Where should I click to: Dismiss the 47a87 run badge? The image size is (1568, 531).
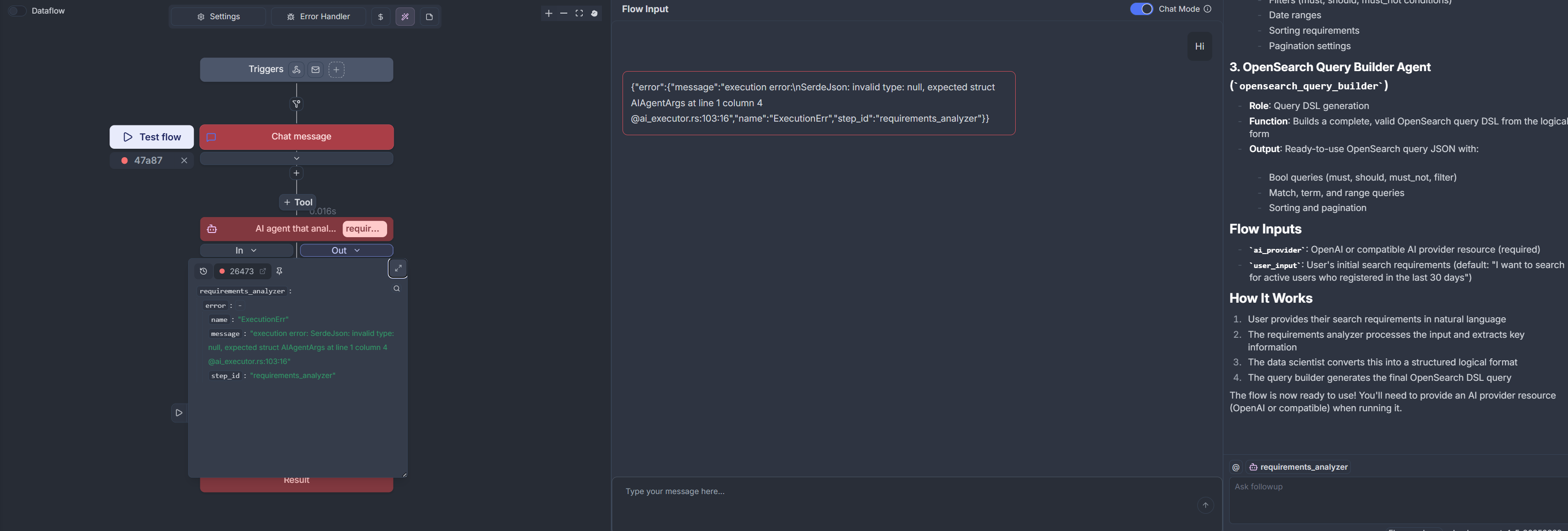click(x=184, y=160)
